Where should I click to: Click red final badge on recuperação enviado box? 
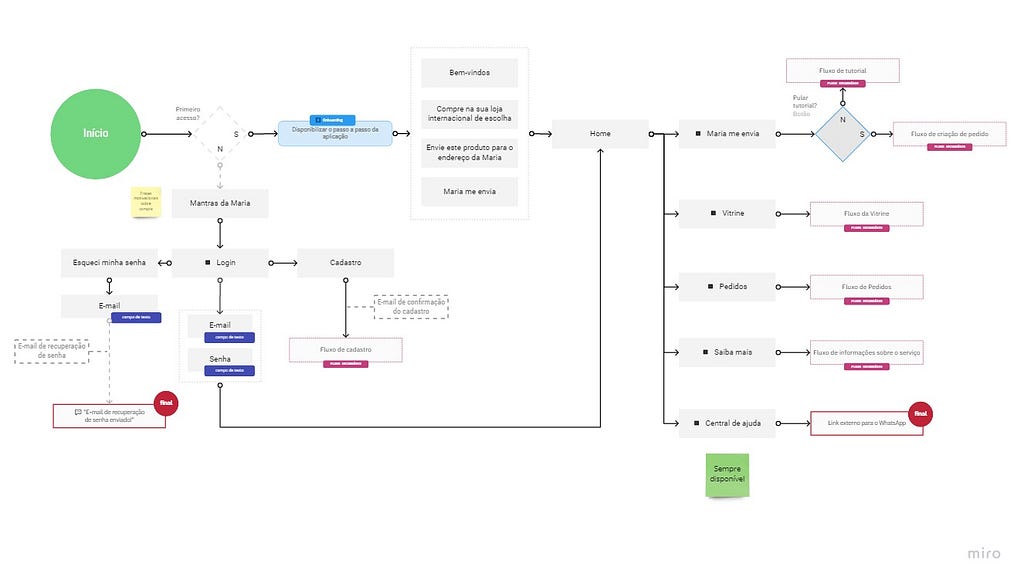pyautogui.click(x=166, y=403)
